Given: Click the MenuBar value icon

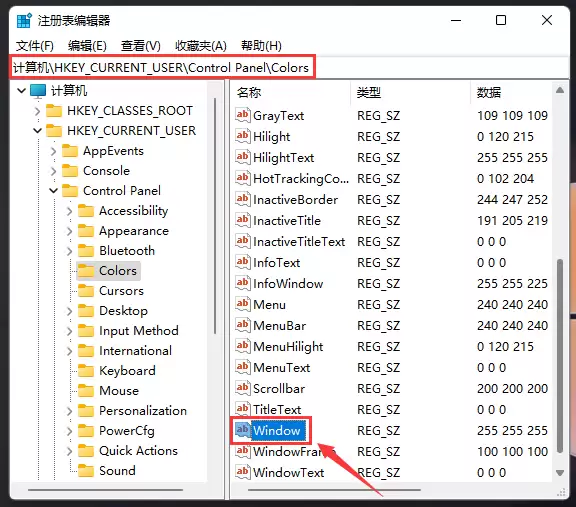Looking at the screenshot, I should pos(242,325).
